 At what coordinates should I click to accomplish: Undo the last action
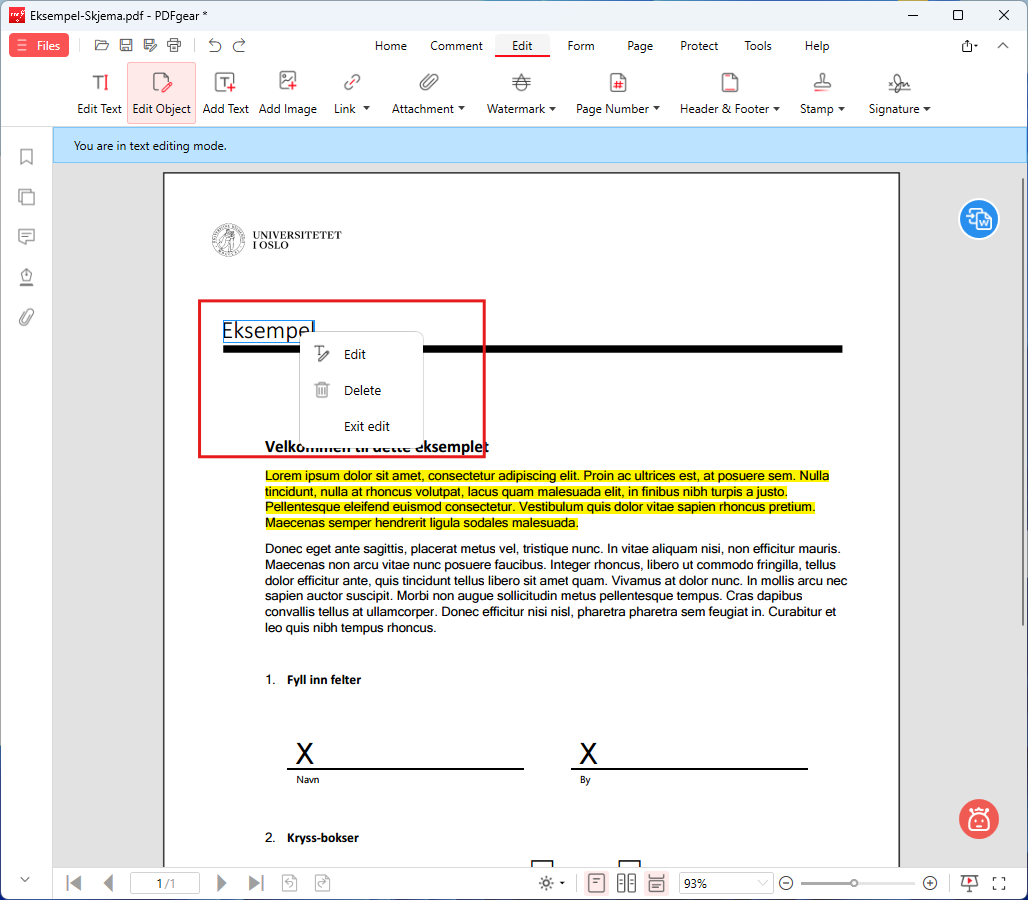[214, 45]
